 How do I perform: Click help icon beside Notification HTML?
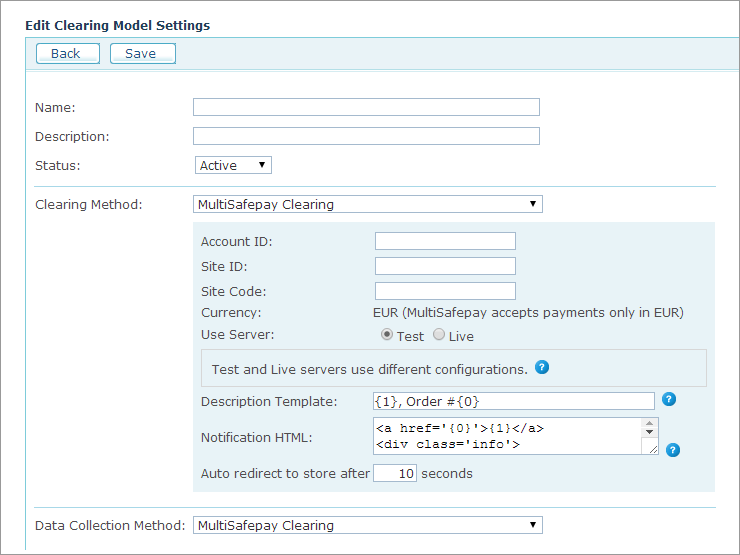click(673, 450)
